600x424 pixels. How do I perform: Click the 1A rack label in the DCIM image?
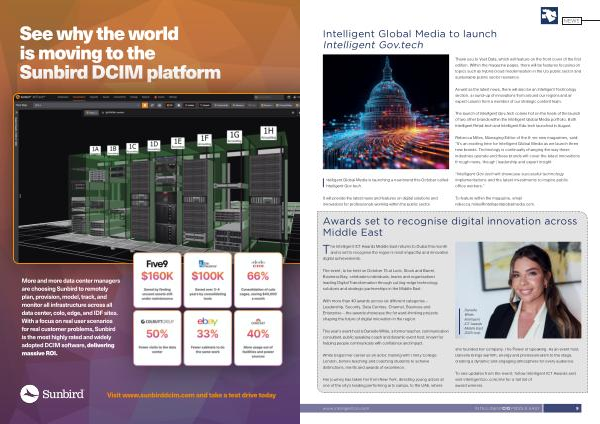(96, 149)
